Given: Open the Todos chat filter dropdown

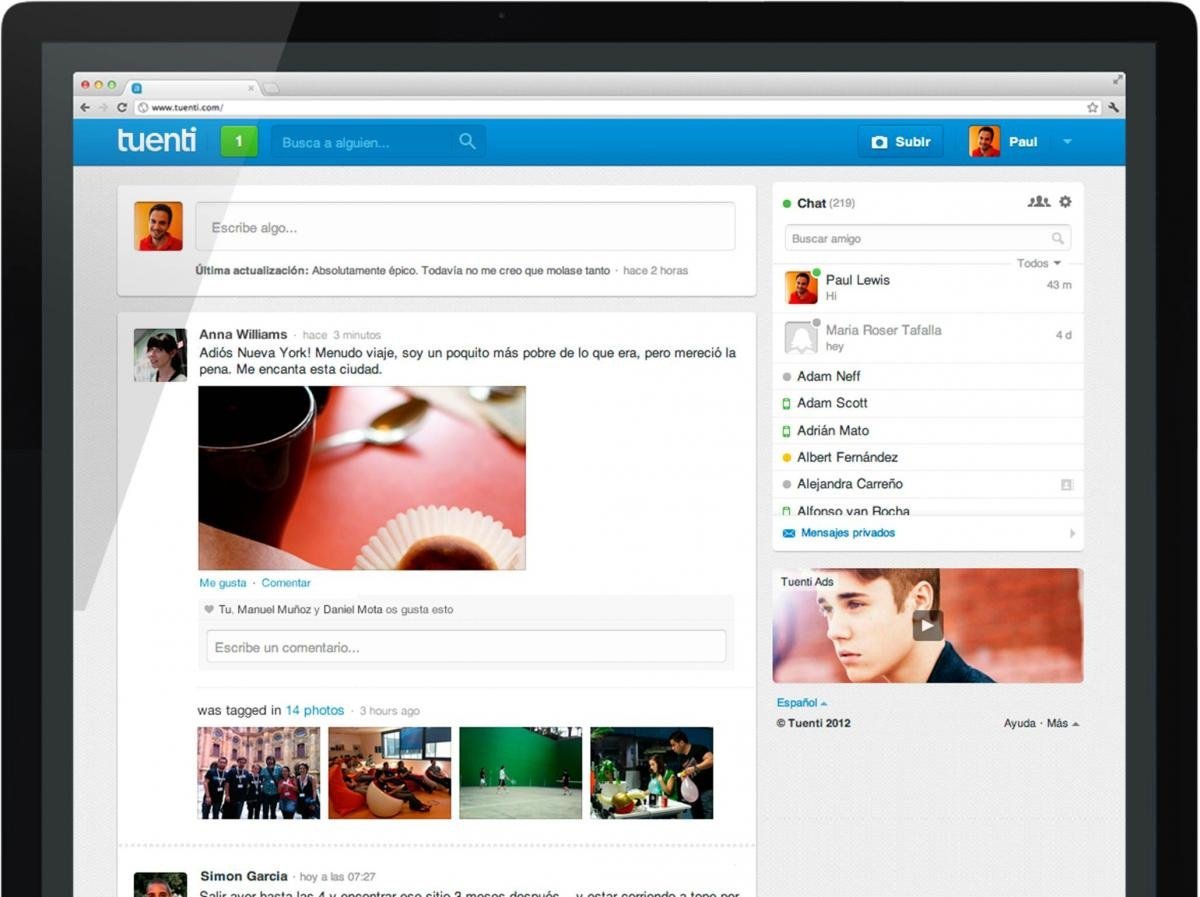Looking at the screenshot, I should [x=1038, y=264].
